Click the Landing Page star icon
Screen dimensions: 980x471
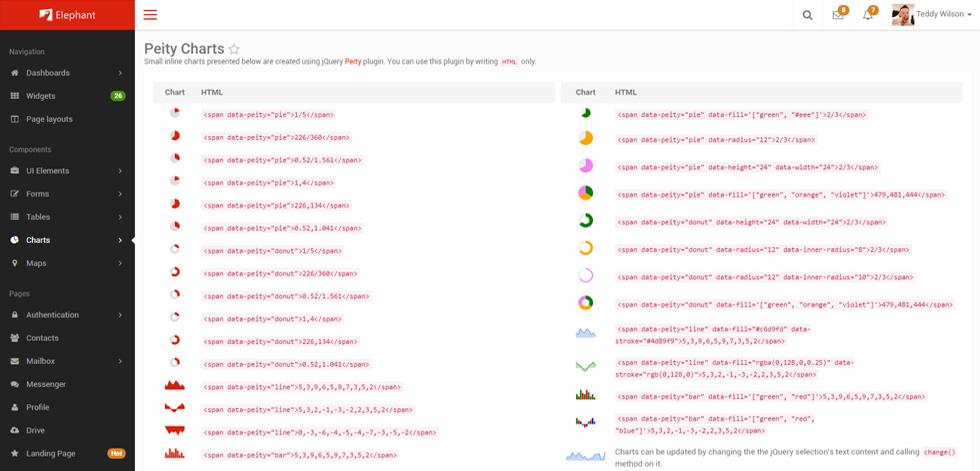point(15,454)
